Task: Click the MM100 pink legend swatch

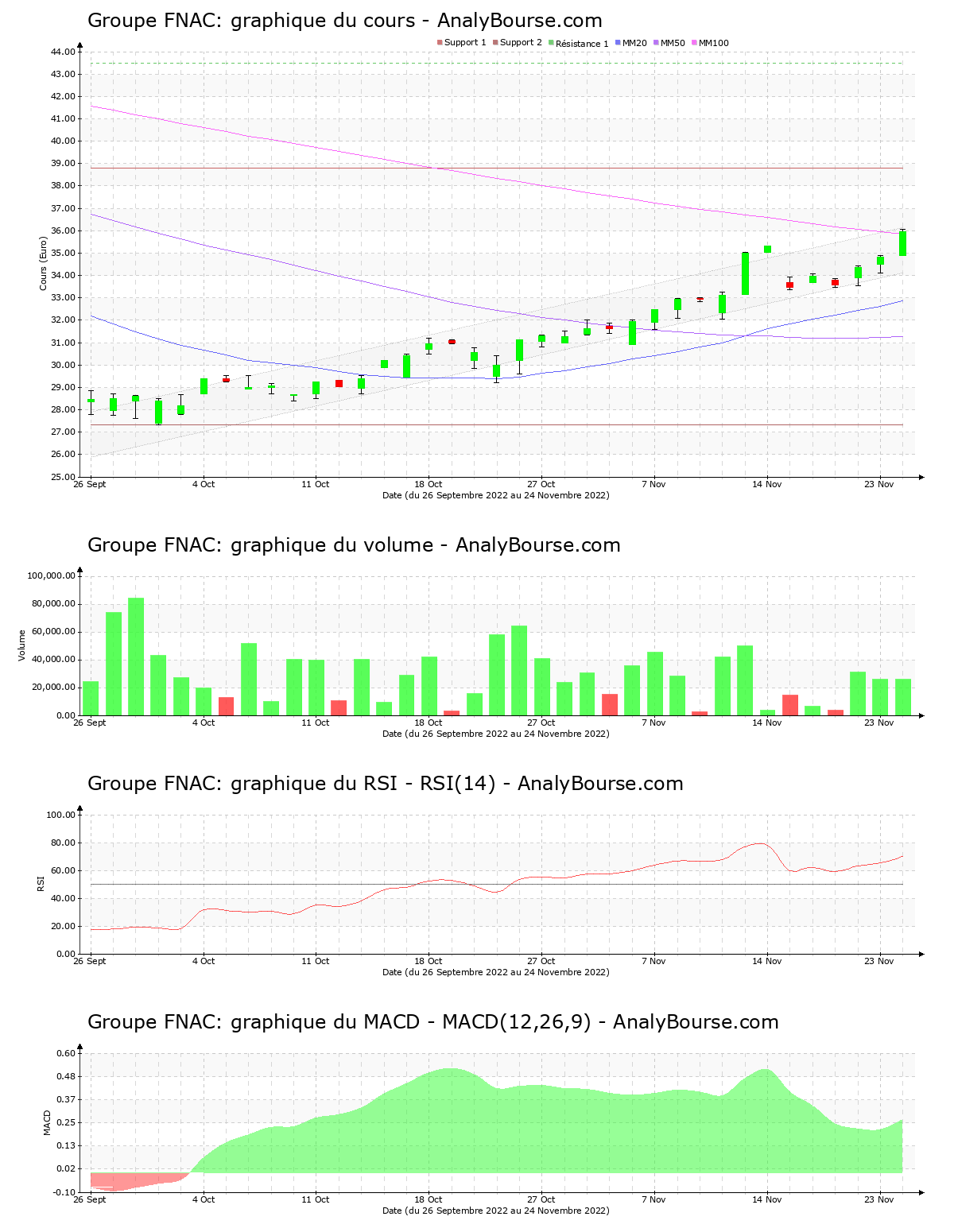Action: pyautogui.click(x=694, y=43)
